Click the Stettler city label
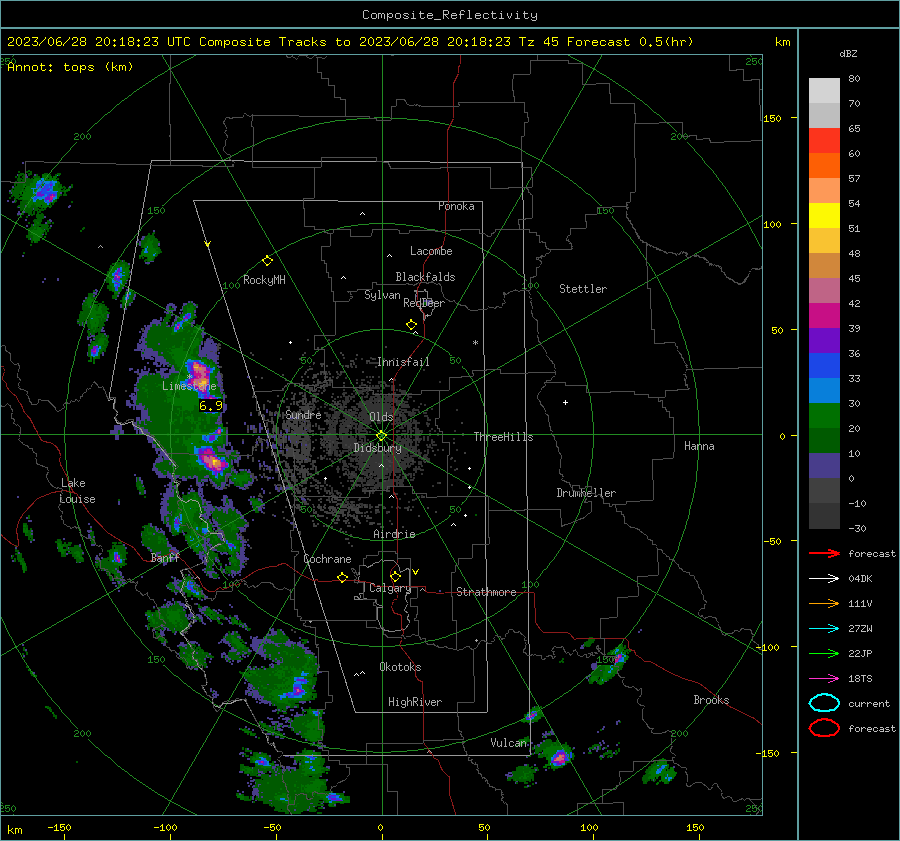 583,289
